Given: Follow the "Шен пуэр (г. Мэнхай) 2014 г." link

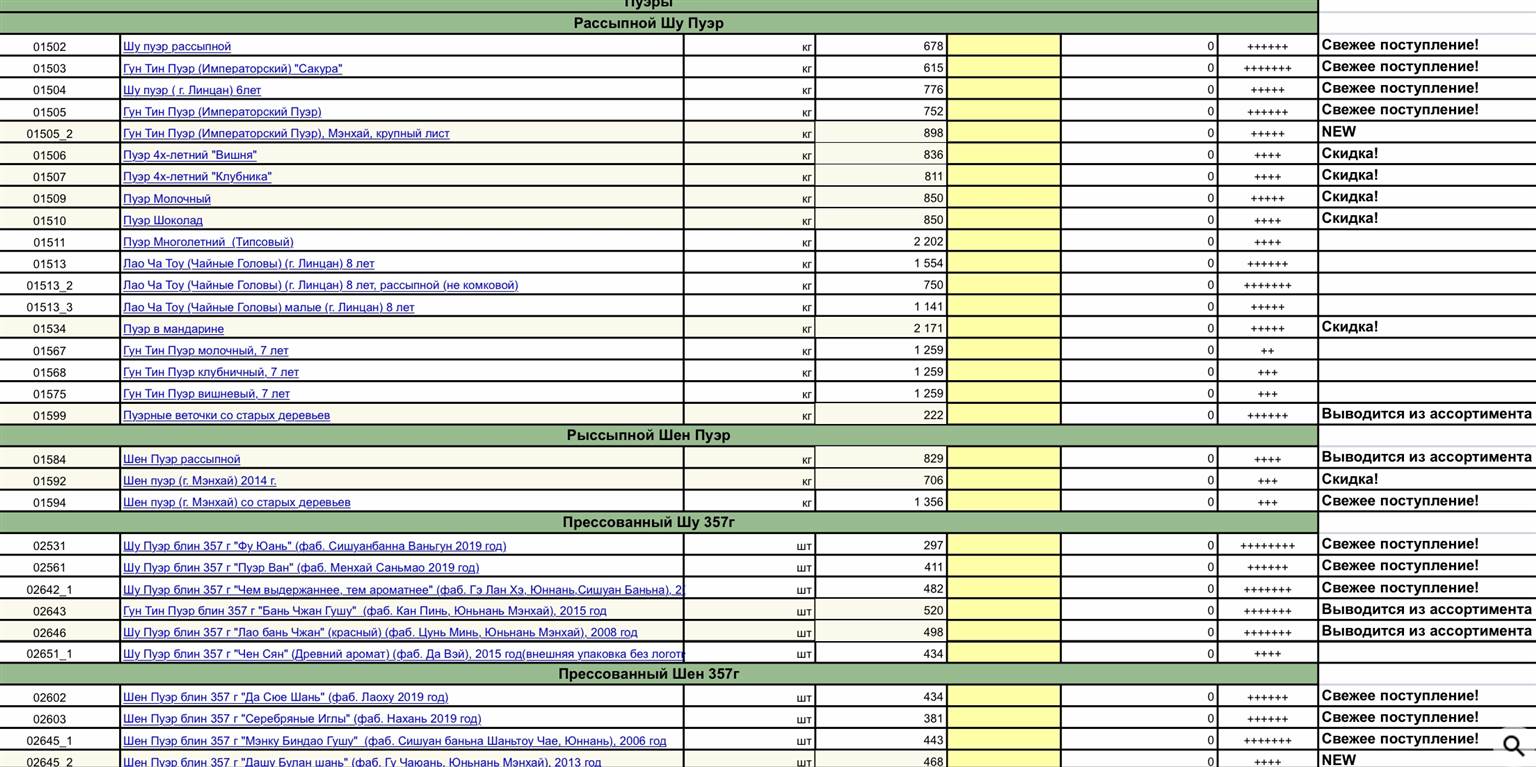Looking at the screenshot, I should (x=200, y=481).
